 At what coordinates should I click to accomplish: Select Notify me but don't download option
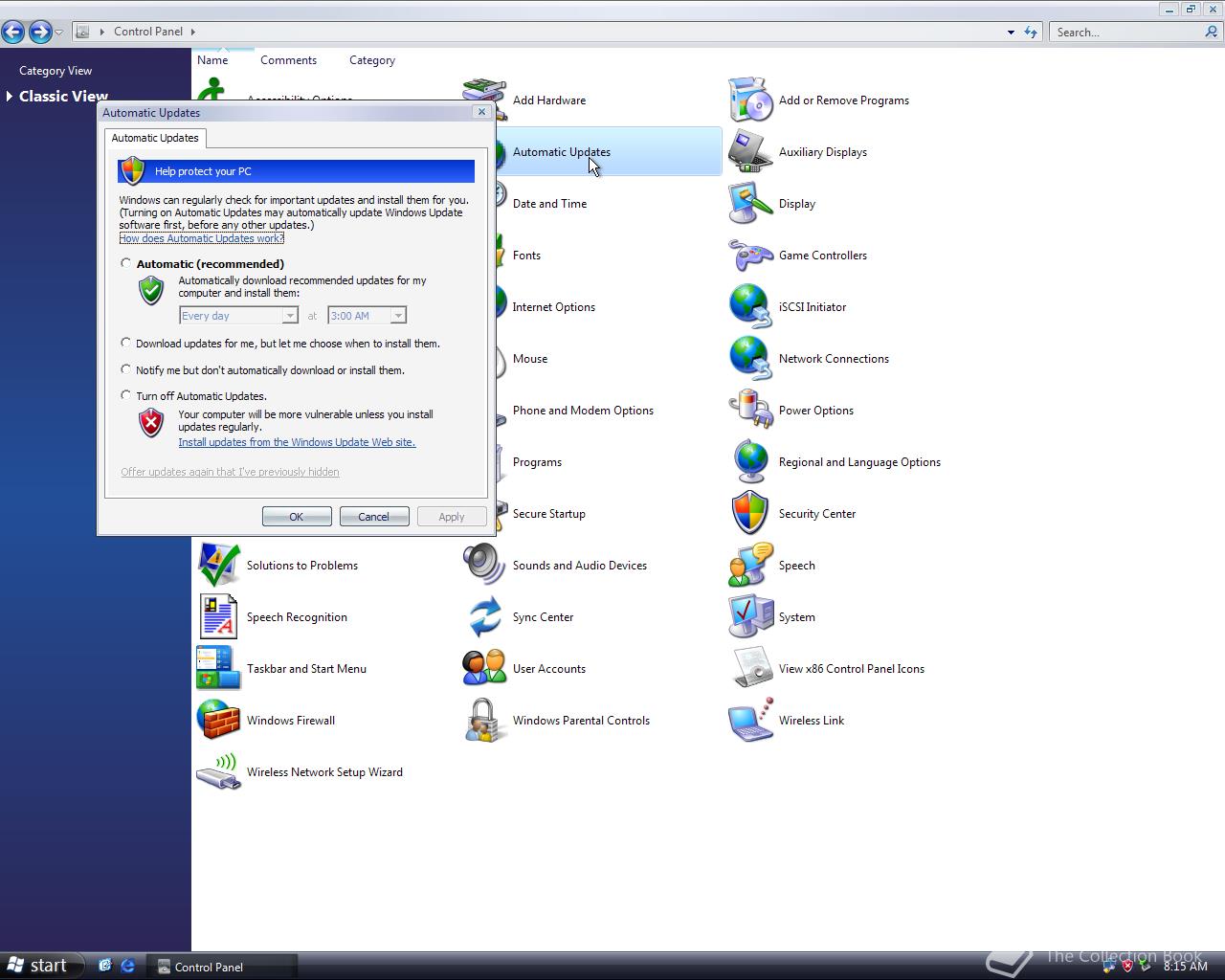click(125, 369)
